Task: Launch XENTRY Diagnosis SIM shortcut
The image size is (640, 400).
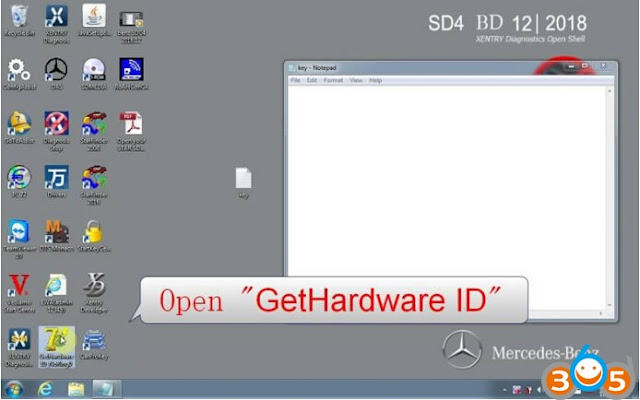Action: point(19,348)
